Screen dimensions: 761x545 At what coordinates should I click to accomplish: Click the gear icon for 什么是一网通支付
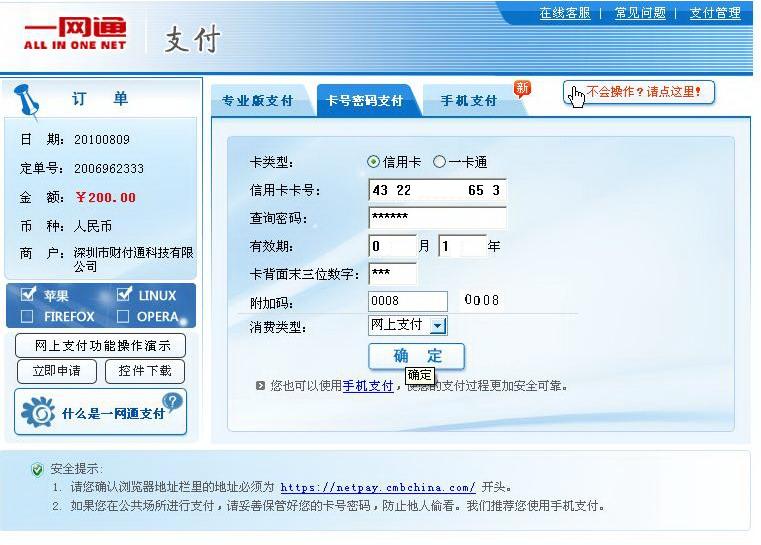[39, 412]
